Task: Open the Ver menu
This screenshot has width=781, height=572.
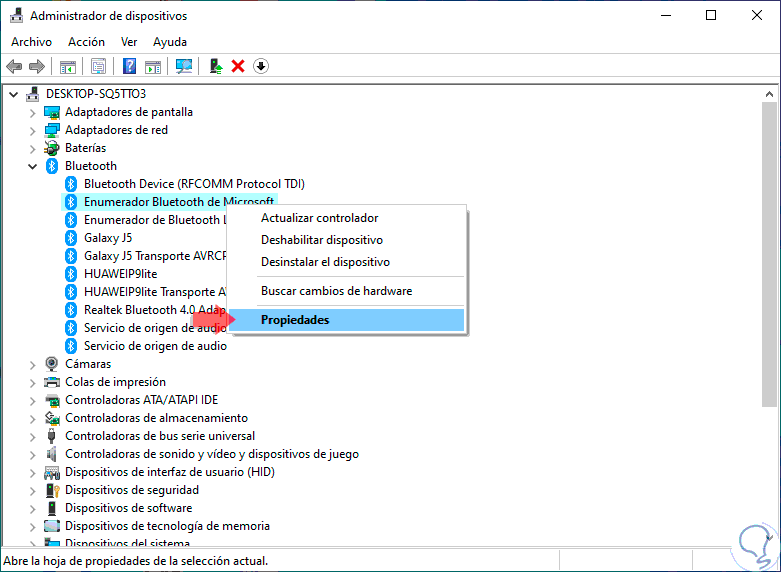Action: (129, 42)
